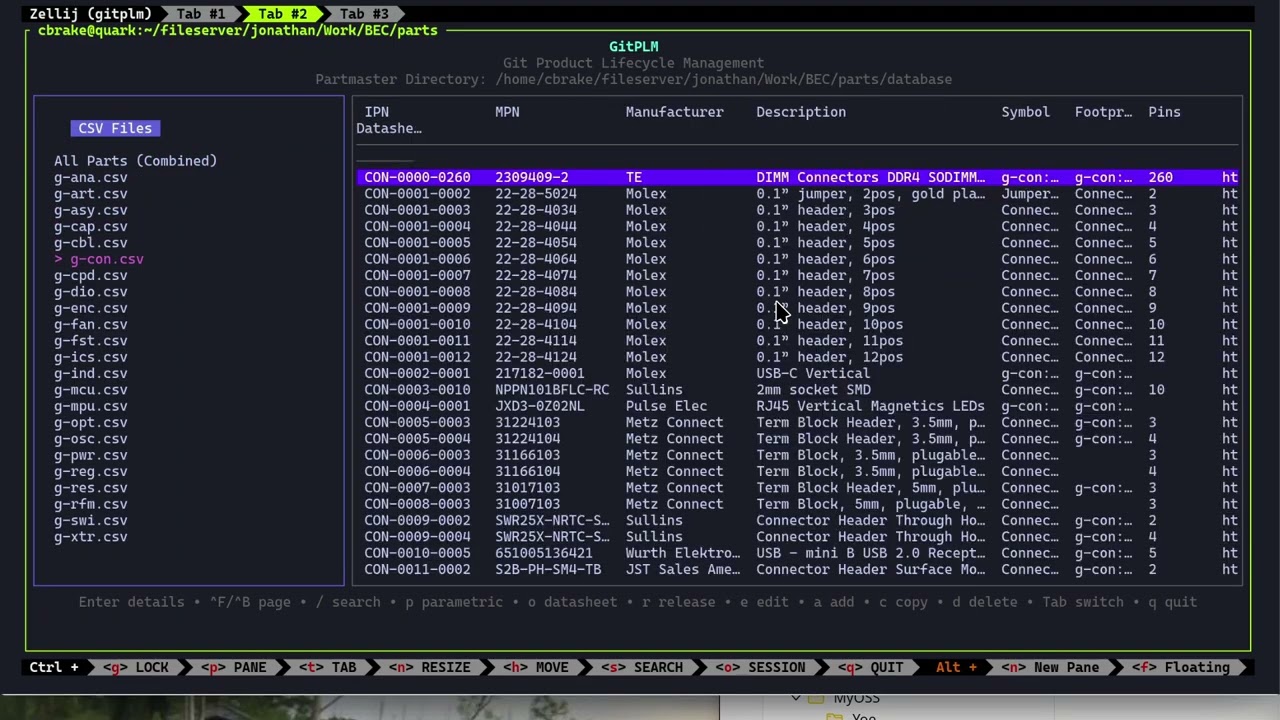Select g-opt.csv file
Viewport: 1280px width, 720px height.
[x=91, y=422]
